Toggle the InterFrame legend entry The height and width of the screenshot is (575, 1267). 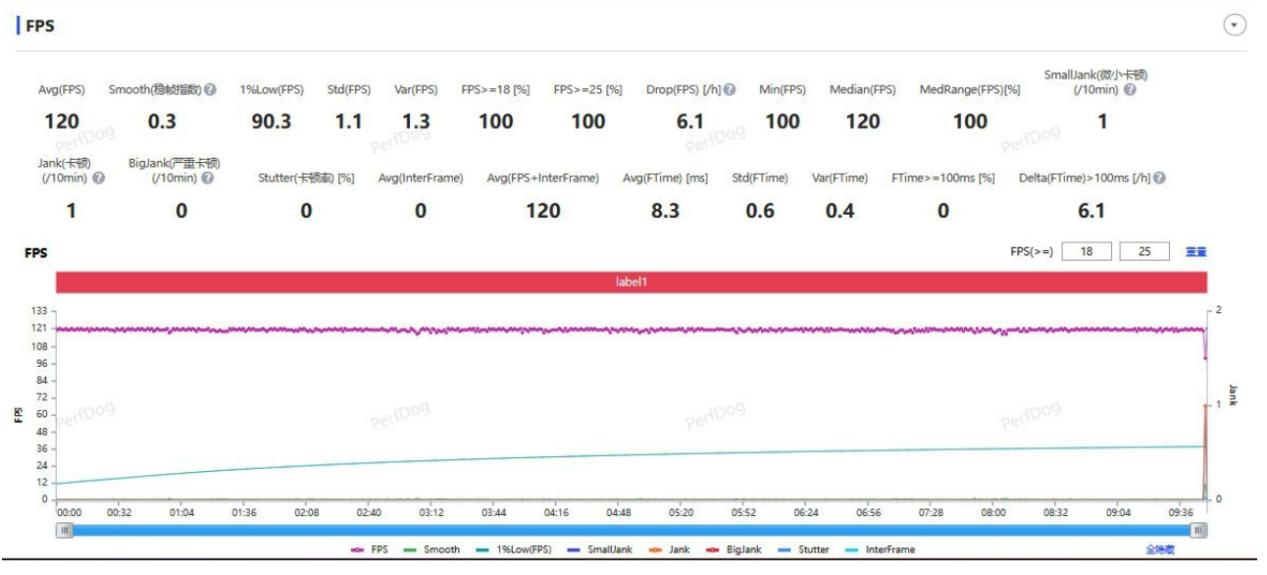[878, 549]
